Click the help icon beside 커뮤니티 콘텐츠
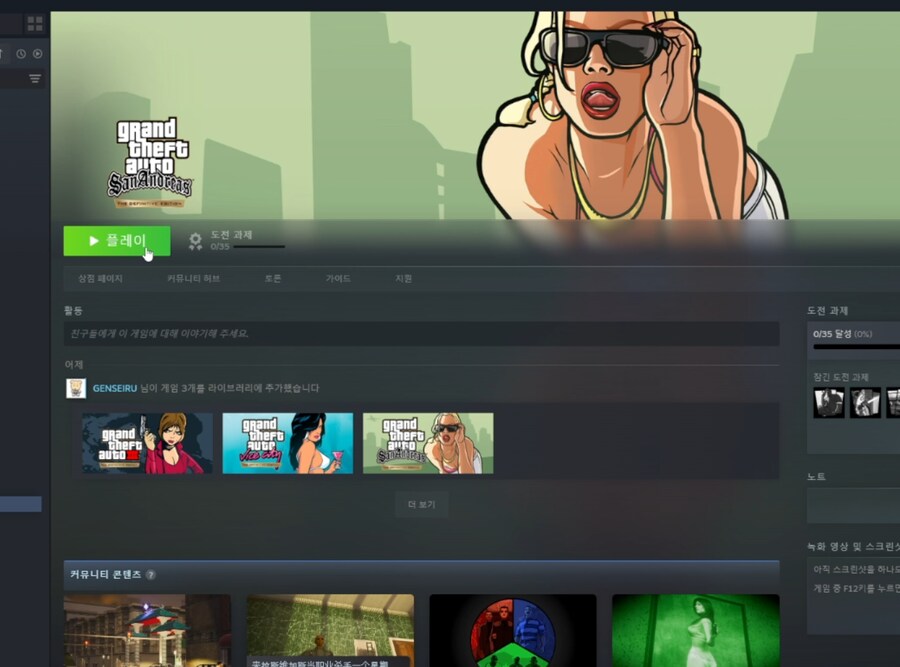900x667 pixels. (x=151, y=575)
